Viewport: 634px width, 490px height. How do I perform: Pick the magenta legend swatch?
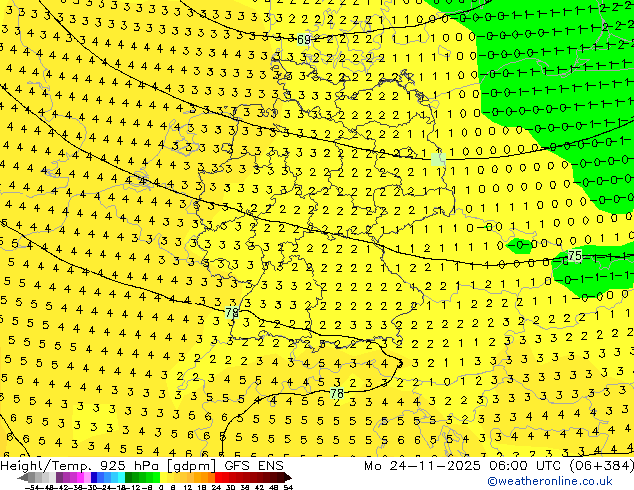[80, 477]
